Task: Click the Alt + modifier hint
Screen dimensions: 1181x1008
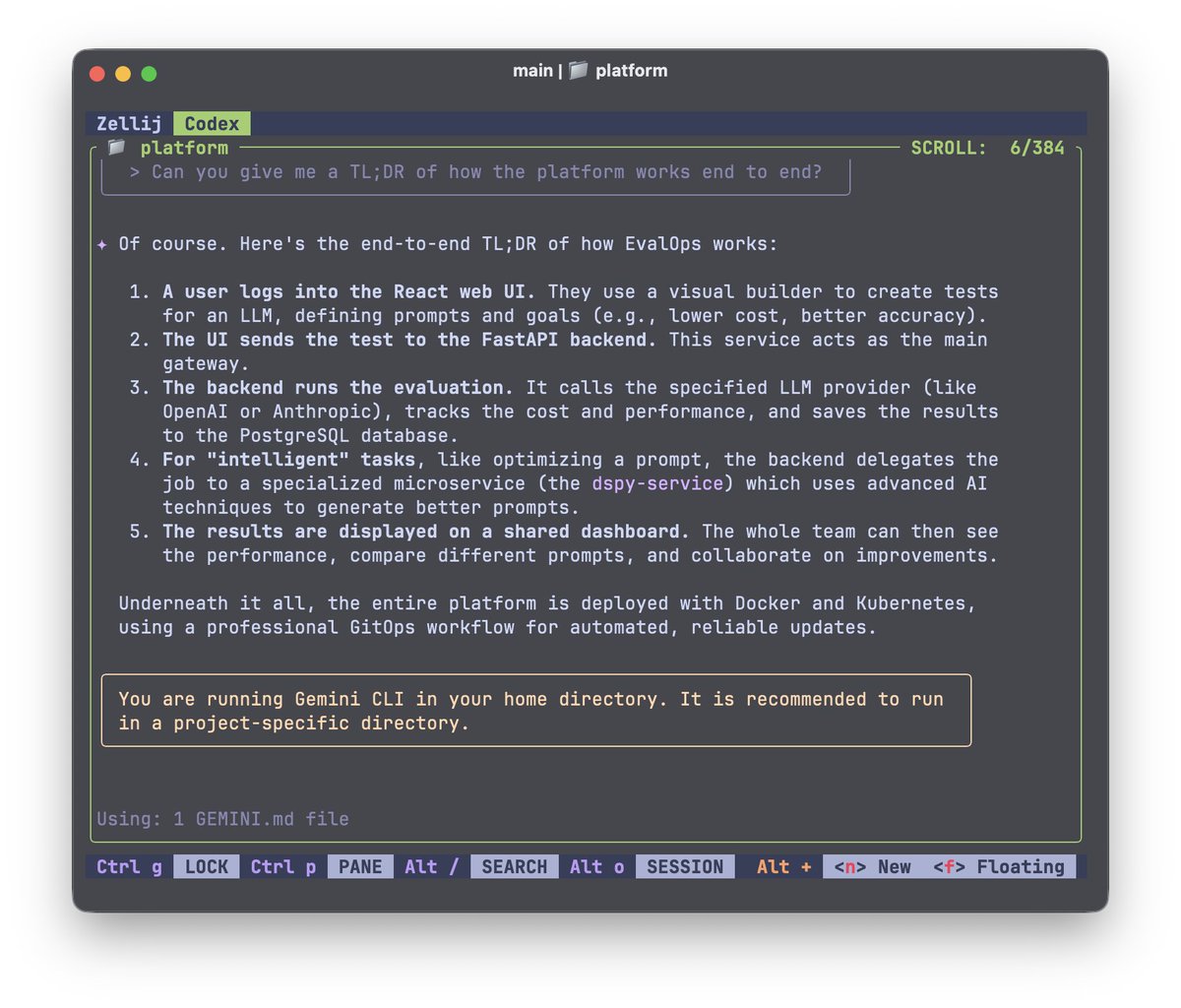Action: coord(783,867)
